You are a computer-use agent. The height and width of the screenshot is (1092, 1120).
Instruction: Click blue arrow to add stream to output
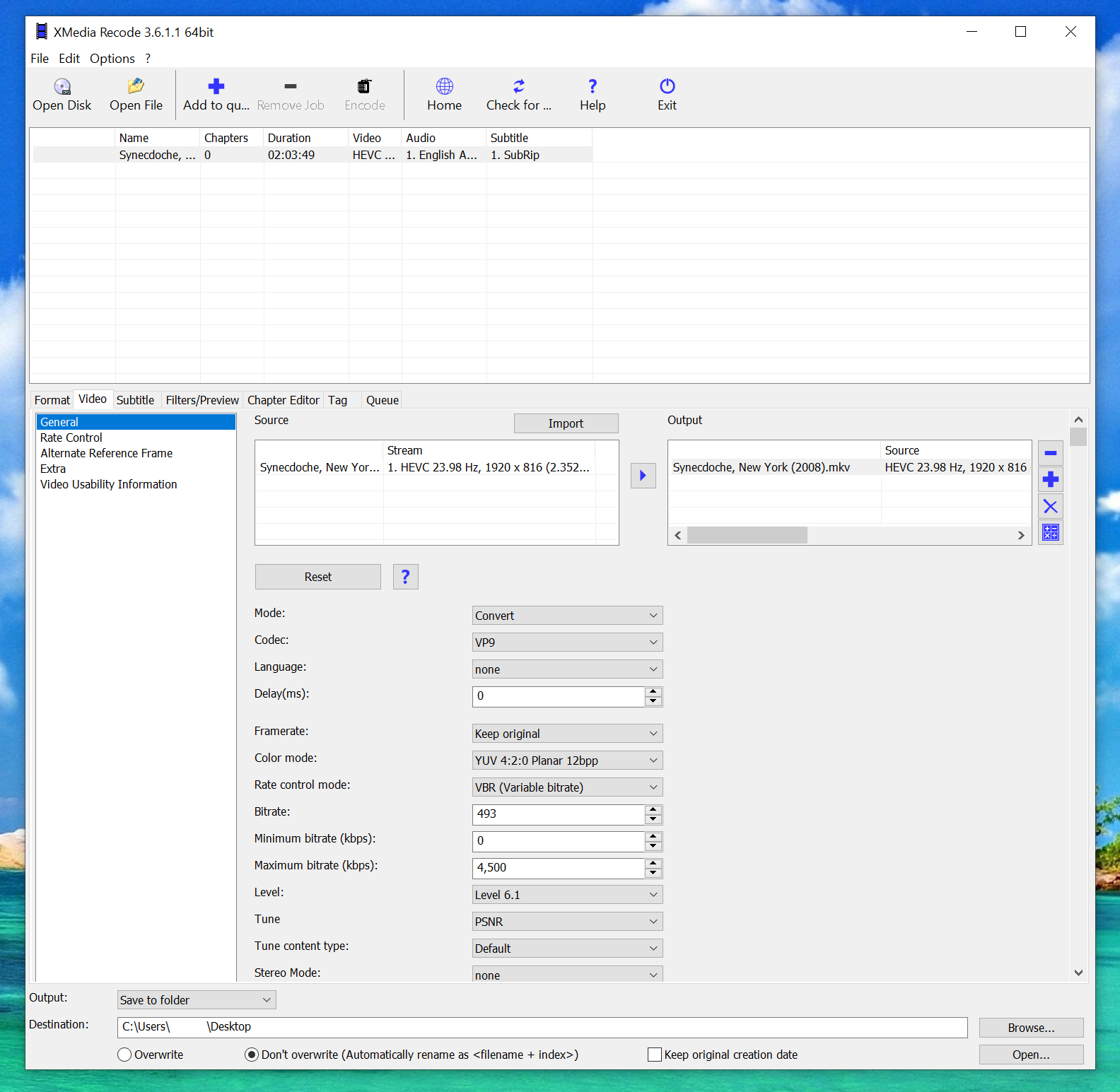(643, 476)
